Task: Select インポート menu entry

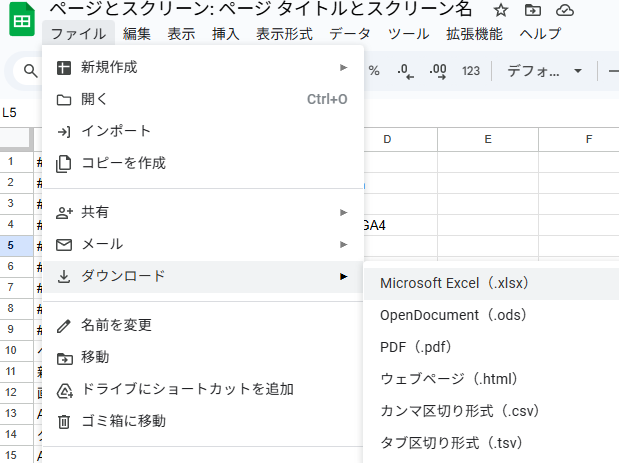Action: [203, 131]
